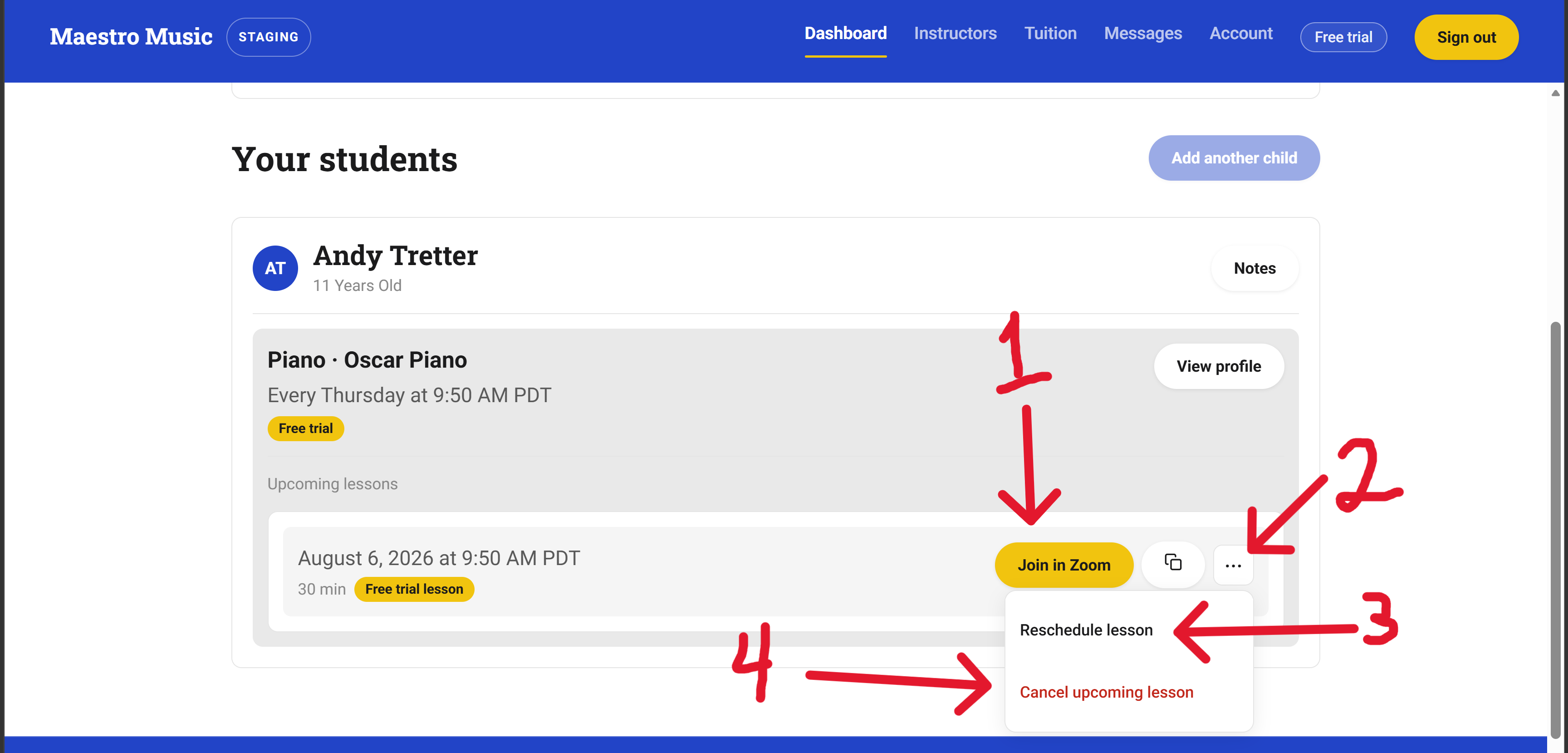Viewport: 1568px width, 753px height.
Task: Click the Maestro Music logo
Action: 131,36
